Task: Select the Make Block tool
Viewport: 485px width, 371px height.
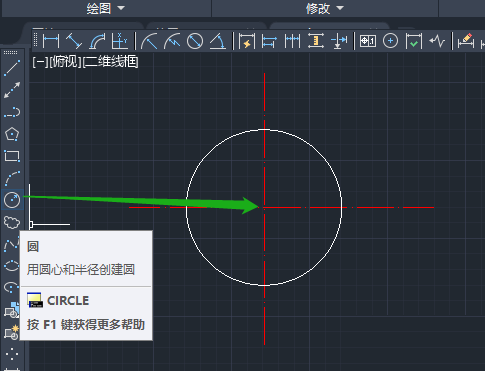Action: pyautogui.click(x=11, y=332)
